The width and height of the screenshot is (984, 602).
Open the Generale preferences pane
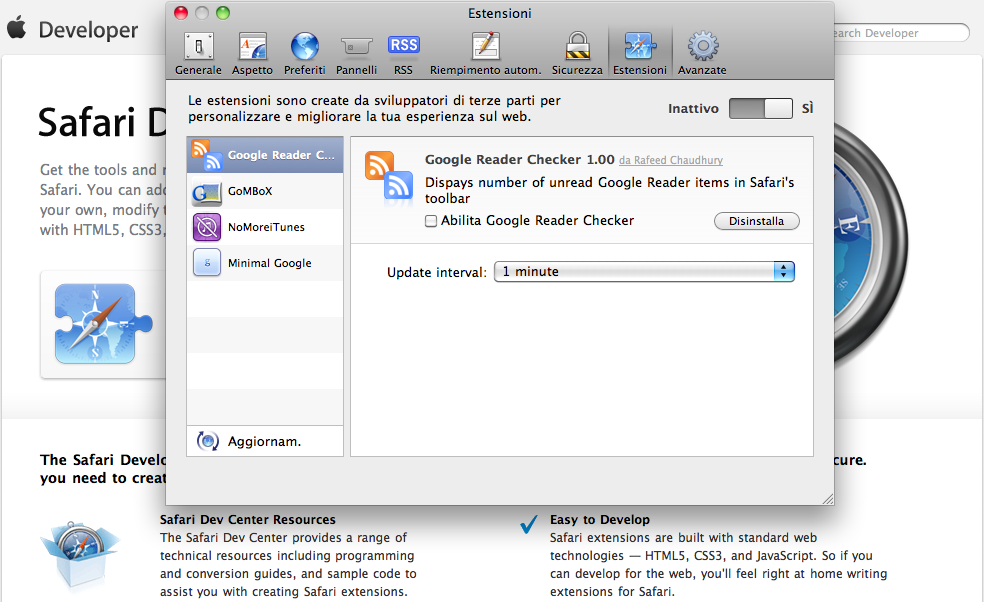(x=198, y=54)
